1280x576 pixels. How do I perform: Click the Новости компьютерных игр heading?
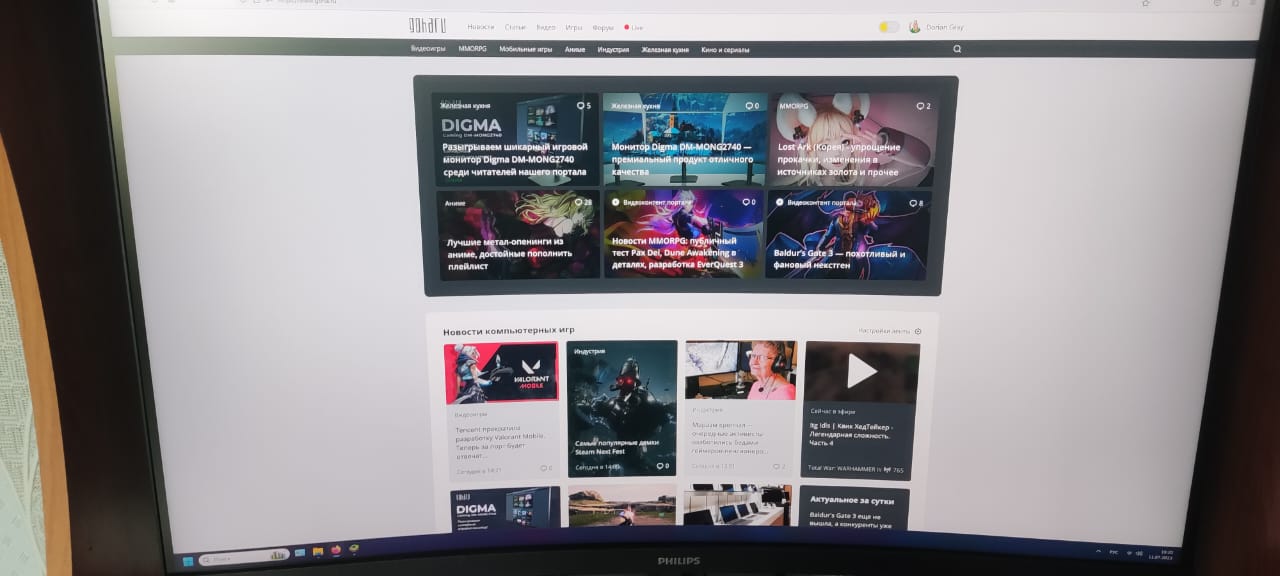click(509, 330)
